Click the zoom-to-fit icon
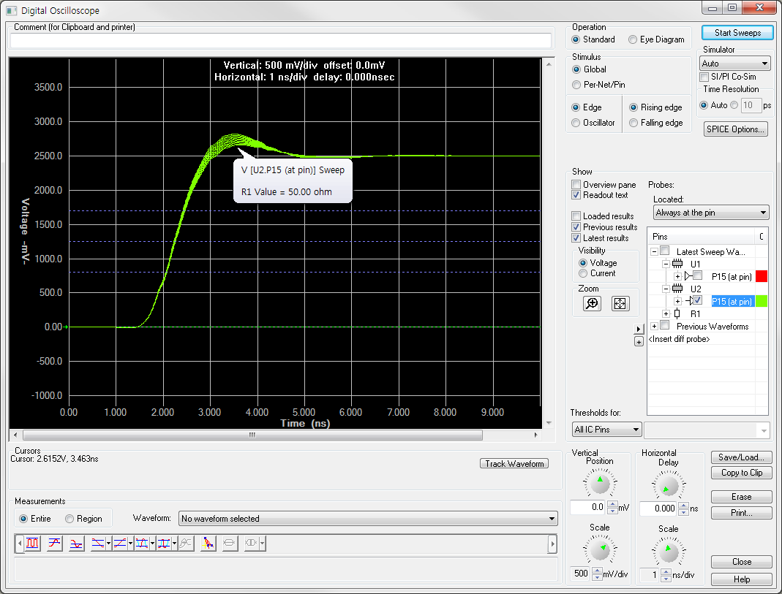This screenshot has width=782, height=594. point(620,304)
